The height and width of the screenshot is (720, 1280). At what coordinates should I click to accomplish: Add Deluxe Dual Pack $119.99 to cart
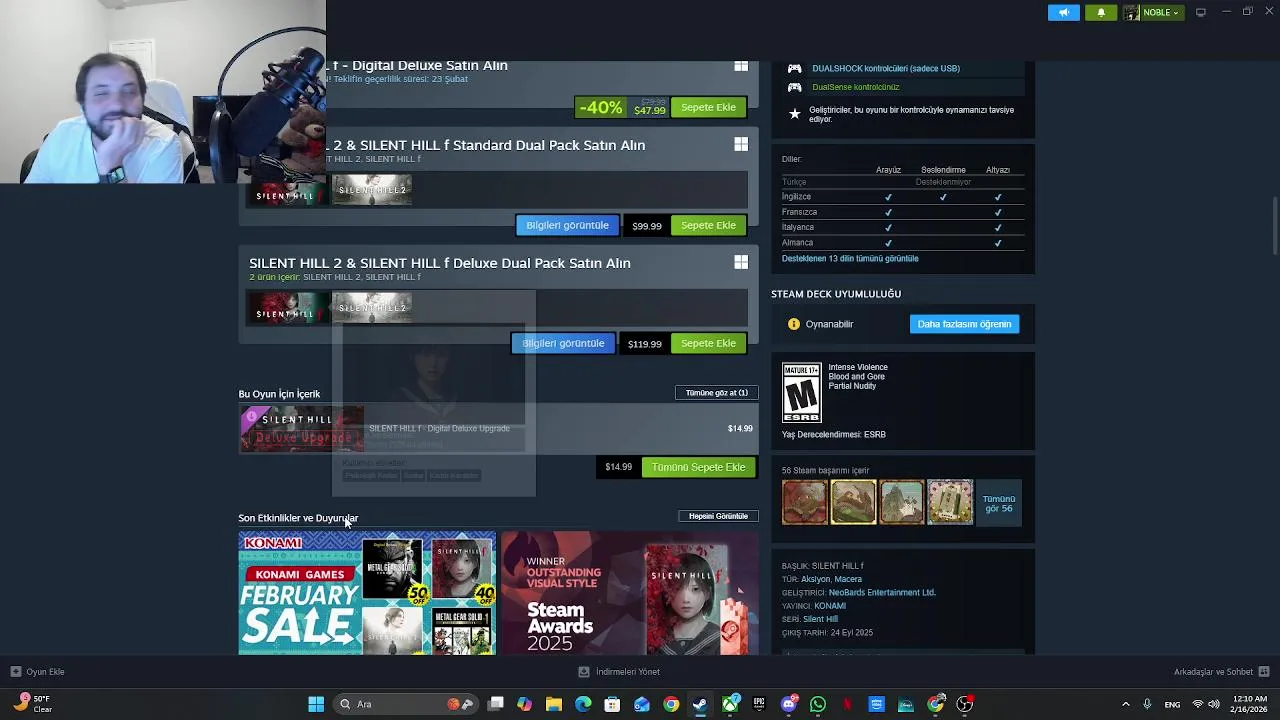pyautogui.click(x=708, y=343)
